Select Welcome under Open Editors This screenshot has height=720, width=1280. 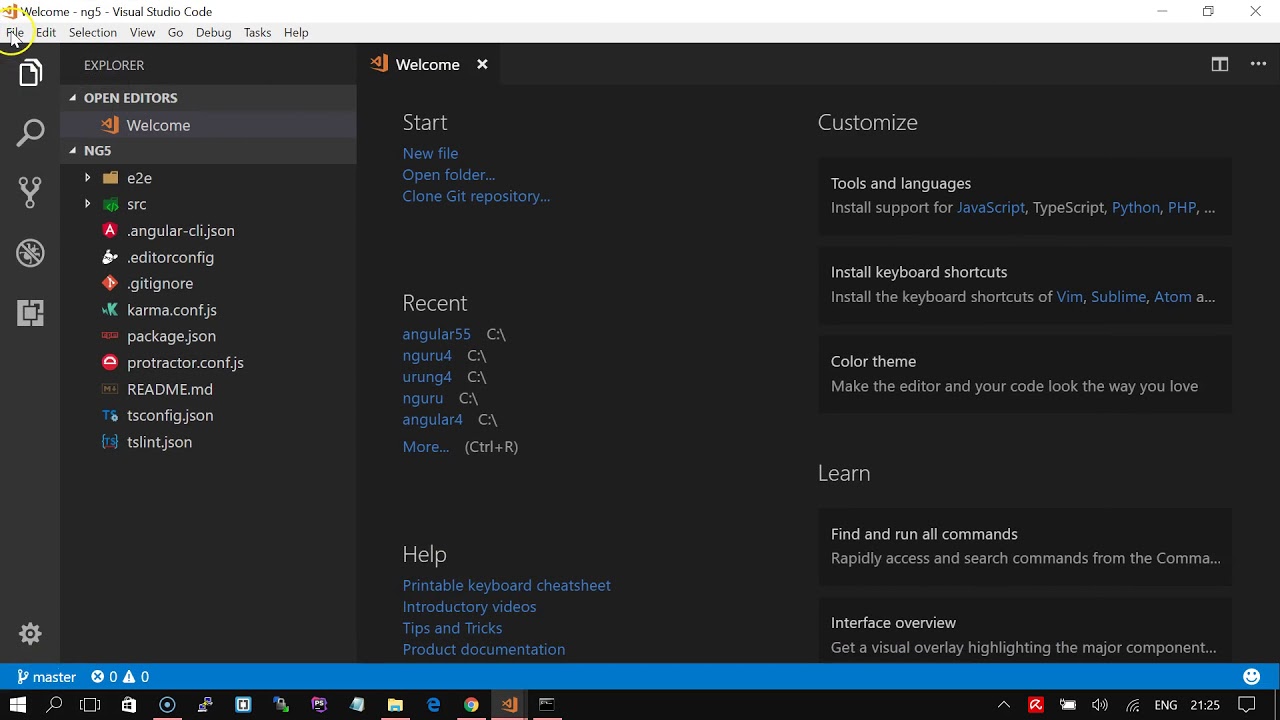[208, 125]
